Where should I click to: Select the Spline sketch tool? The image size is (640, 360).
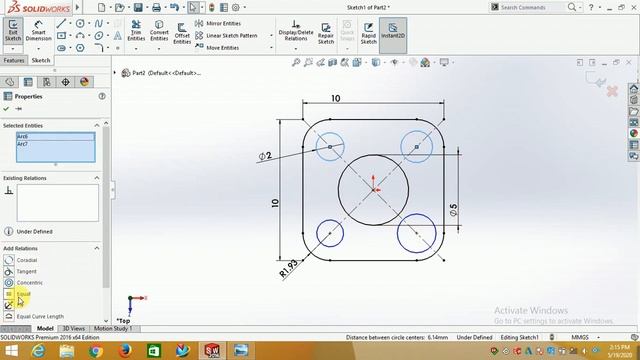click(99, 24)
